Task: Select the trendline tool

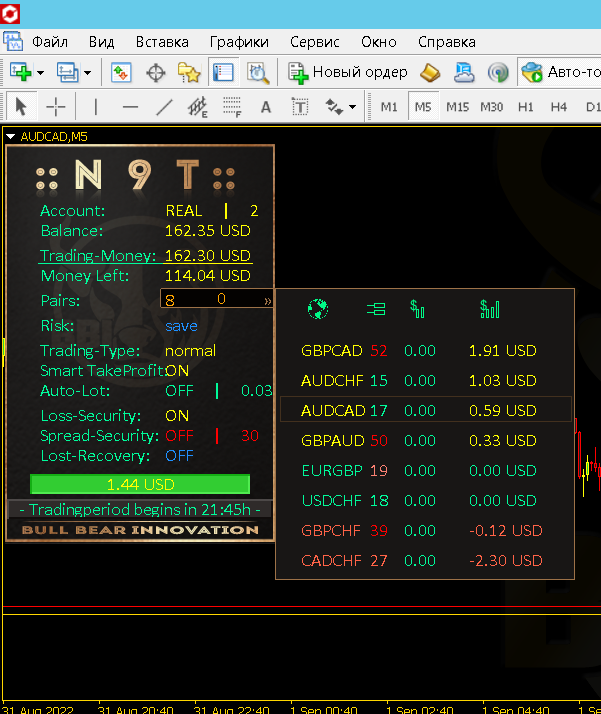Action: (164, 107)
